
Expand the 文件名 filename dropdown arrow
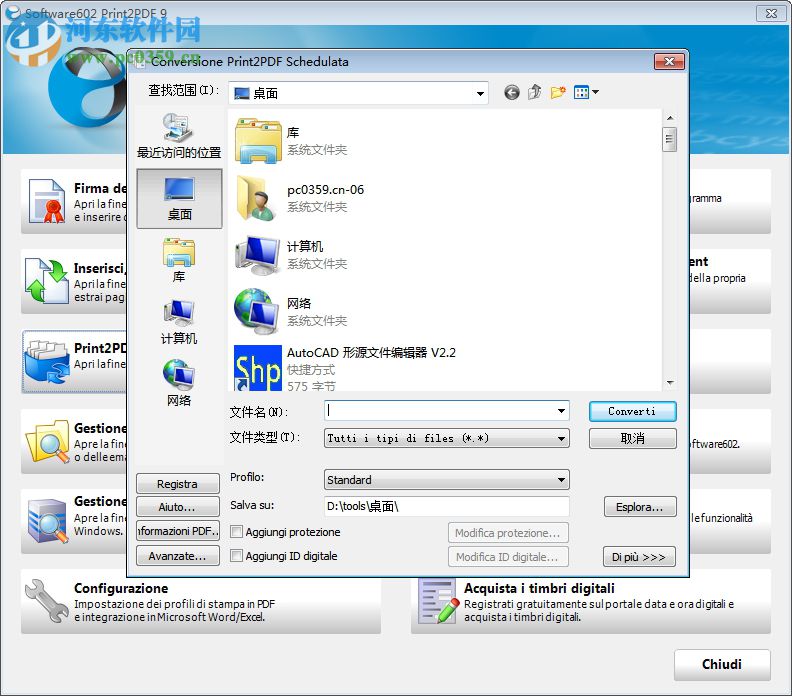[x=561, y=411]
